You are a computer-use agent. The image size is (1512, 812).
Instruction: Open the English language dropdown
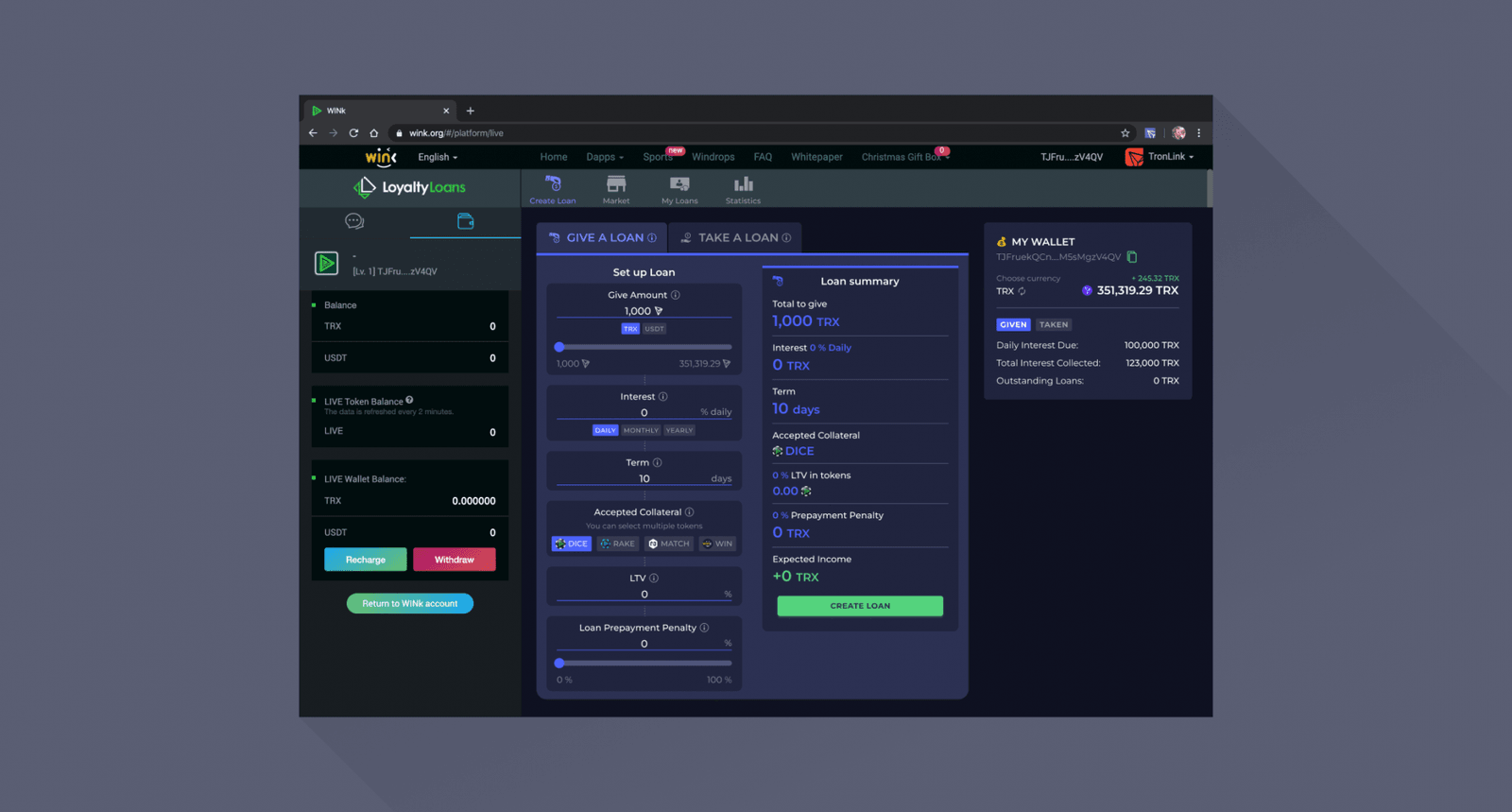click(x=438, y=158)
